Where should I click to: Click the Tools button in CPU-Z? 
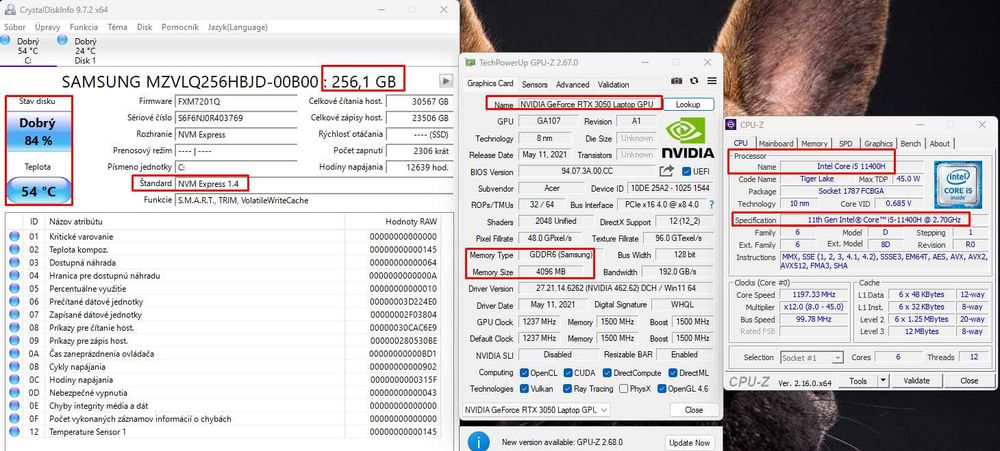(x=858, y=381)
